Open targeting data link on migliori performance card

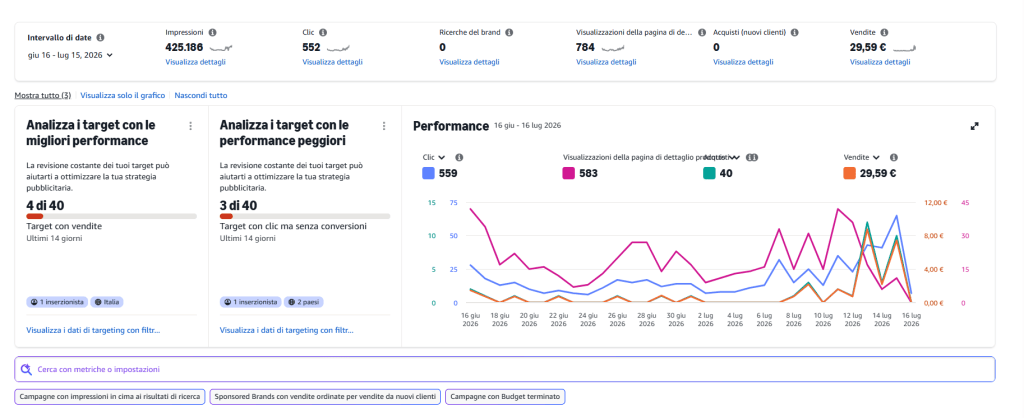pyautogui.click(x=93, y=330)
